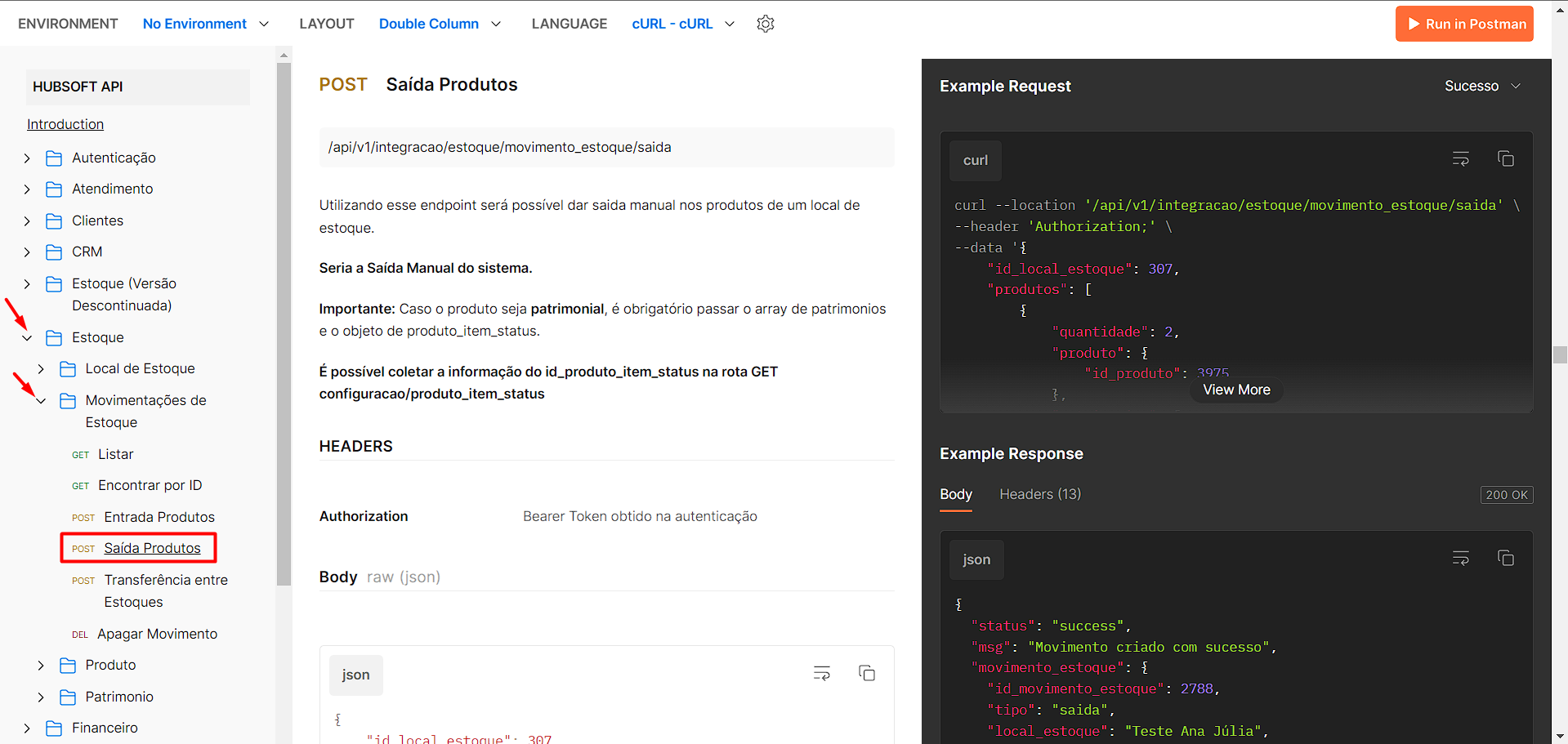
Task: Click the Estoque folder label
Action: click(98, 337)
